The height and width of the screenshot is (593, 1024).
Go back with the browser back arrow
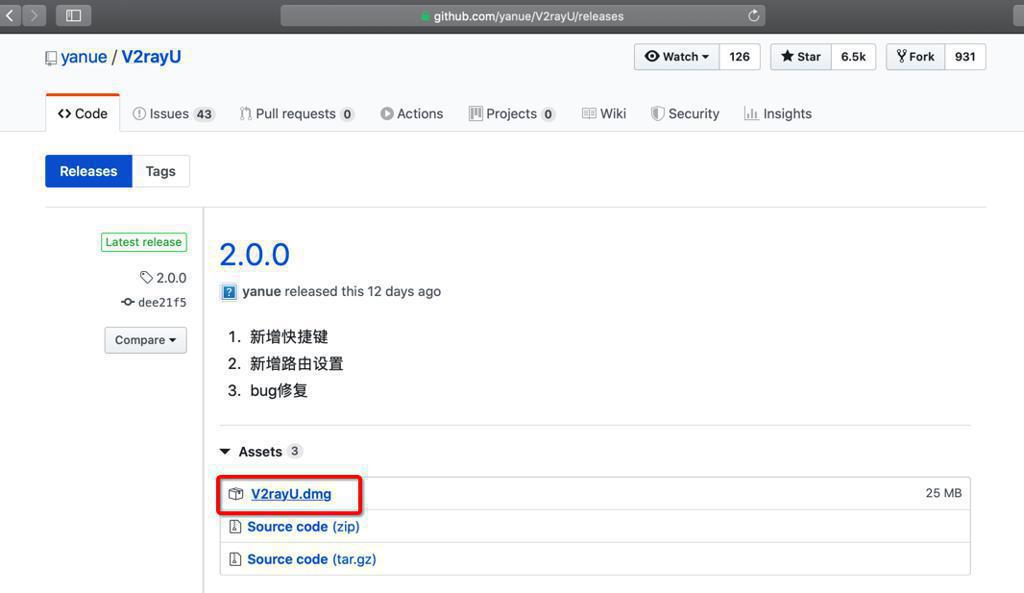point(10,15)
